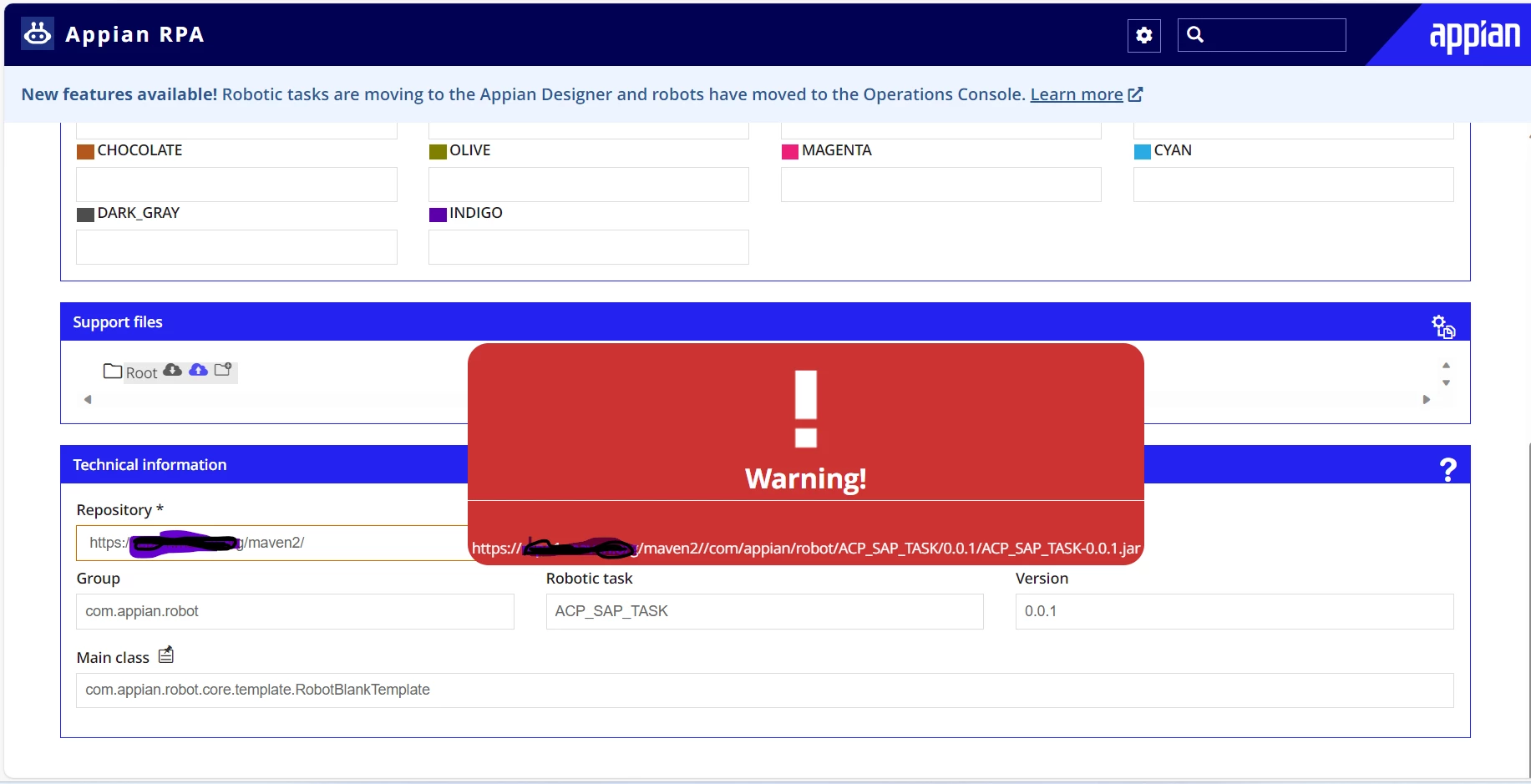Click the MAGENTA color swatch
The width and height of the screenshot is (1531, 784).
(x=790, y=151)
